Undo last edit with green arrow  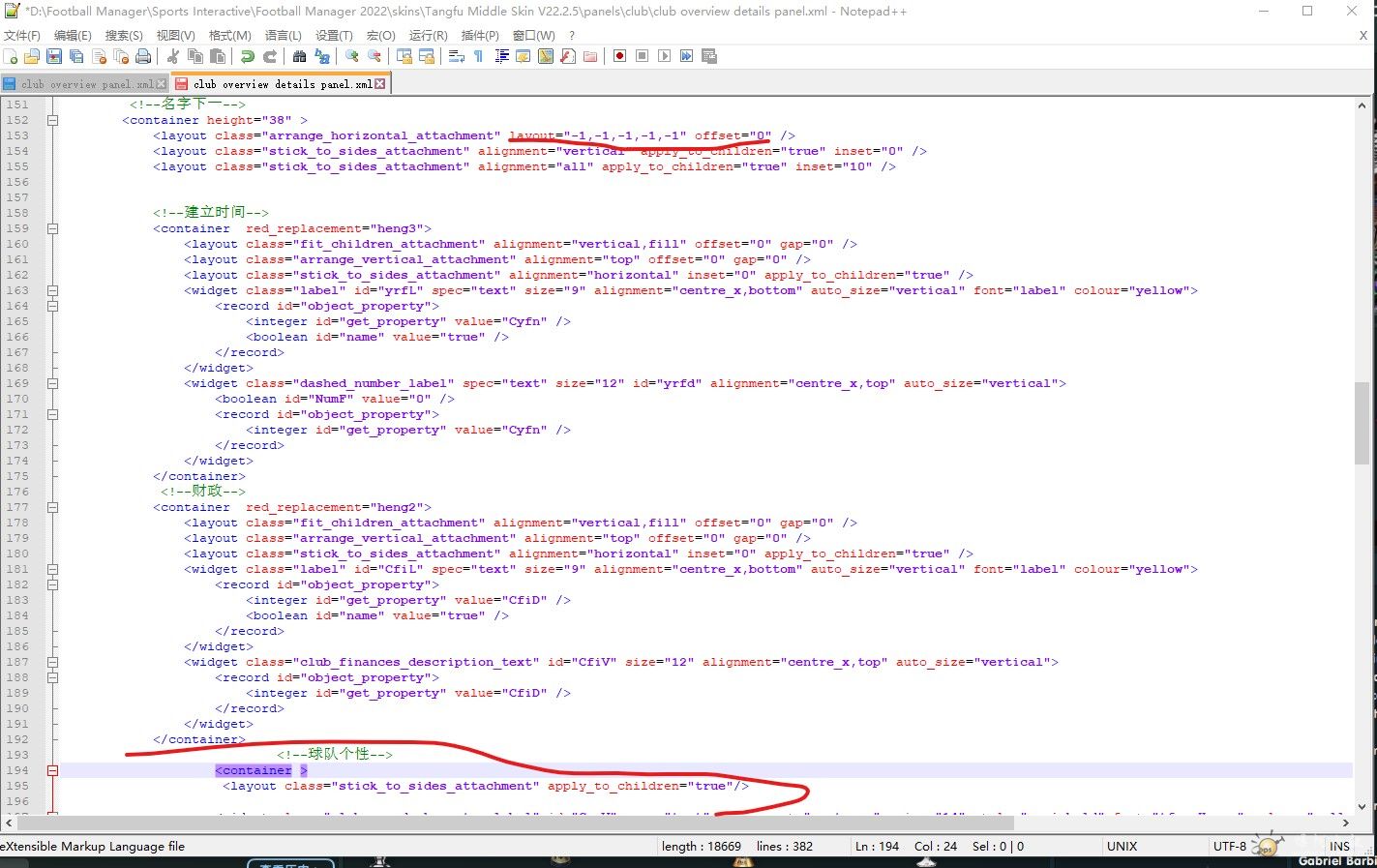[x=248, y=56]
